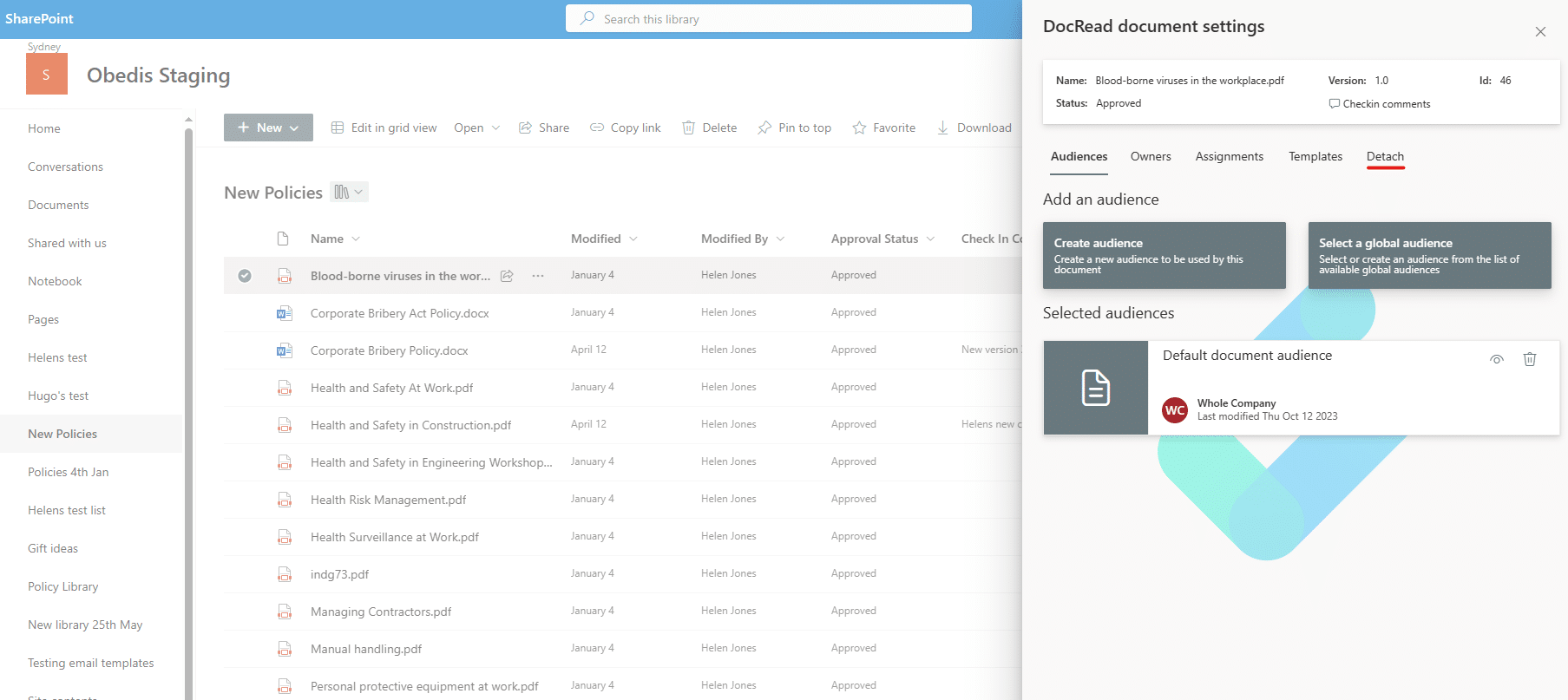This screenshot has height=700, width=1568.
Task: Click PDF icon for Manual handling.pdf
Action: coord(284,649)
